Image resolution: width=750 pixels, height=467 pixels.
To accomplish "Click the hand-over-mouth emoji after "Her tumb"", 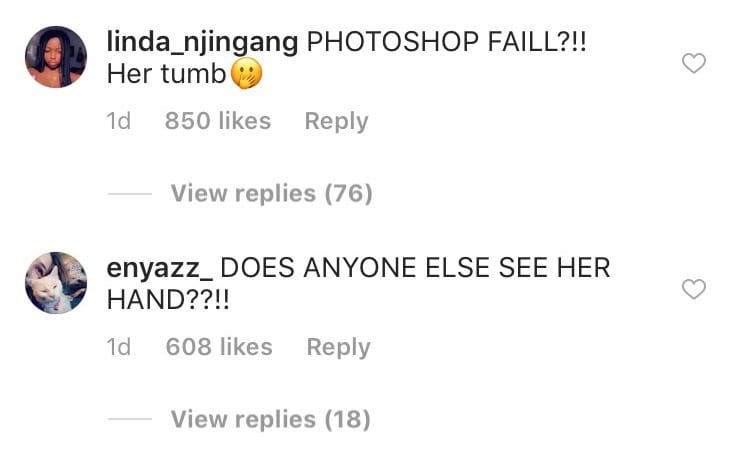I will point(246,74).
